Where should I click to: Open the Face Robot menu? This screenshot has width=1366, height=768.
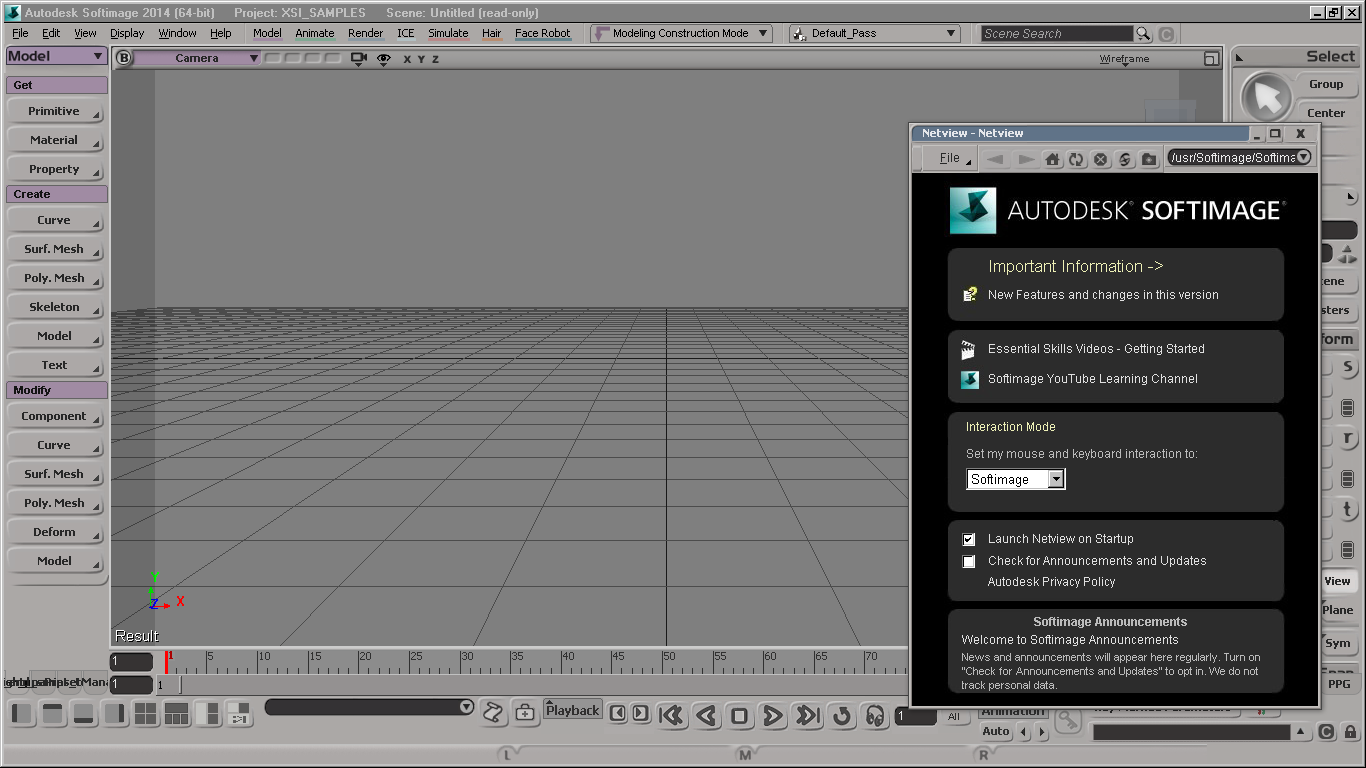(542, 33)
